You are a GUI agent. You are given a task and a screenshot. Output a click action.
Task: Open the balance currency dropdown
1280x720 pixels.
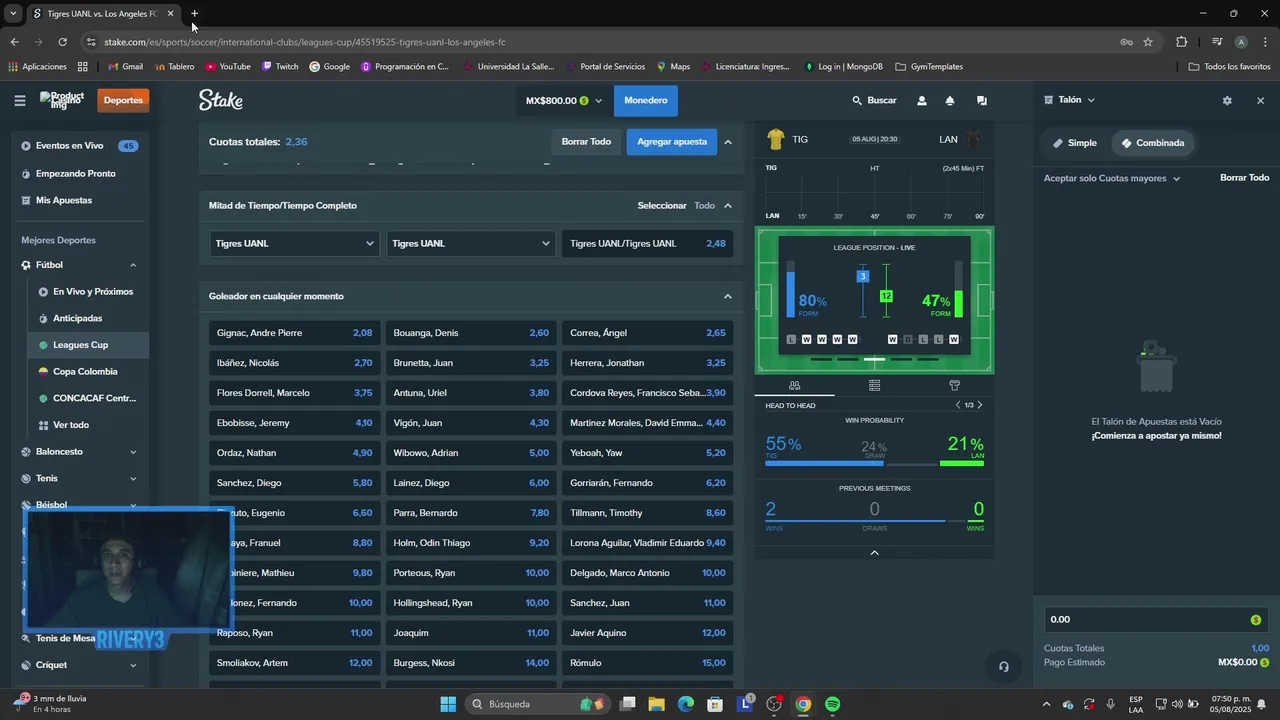click(564, 101)
